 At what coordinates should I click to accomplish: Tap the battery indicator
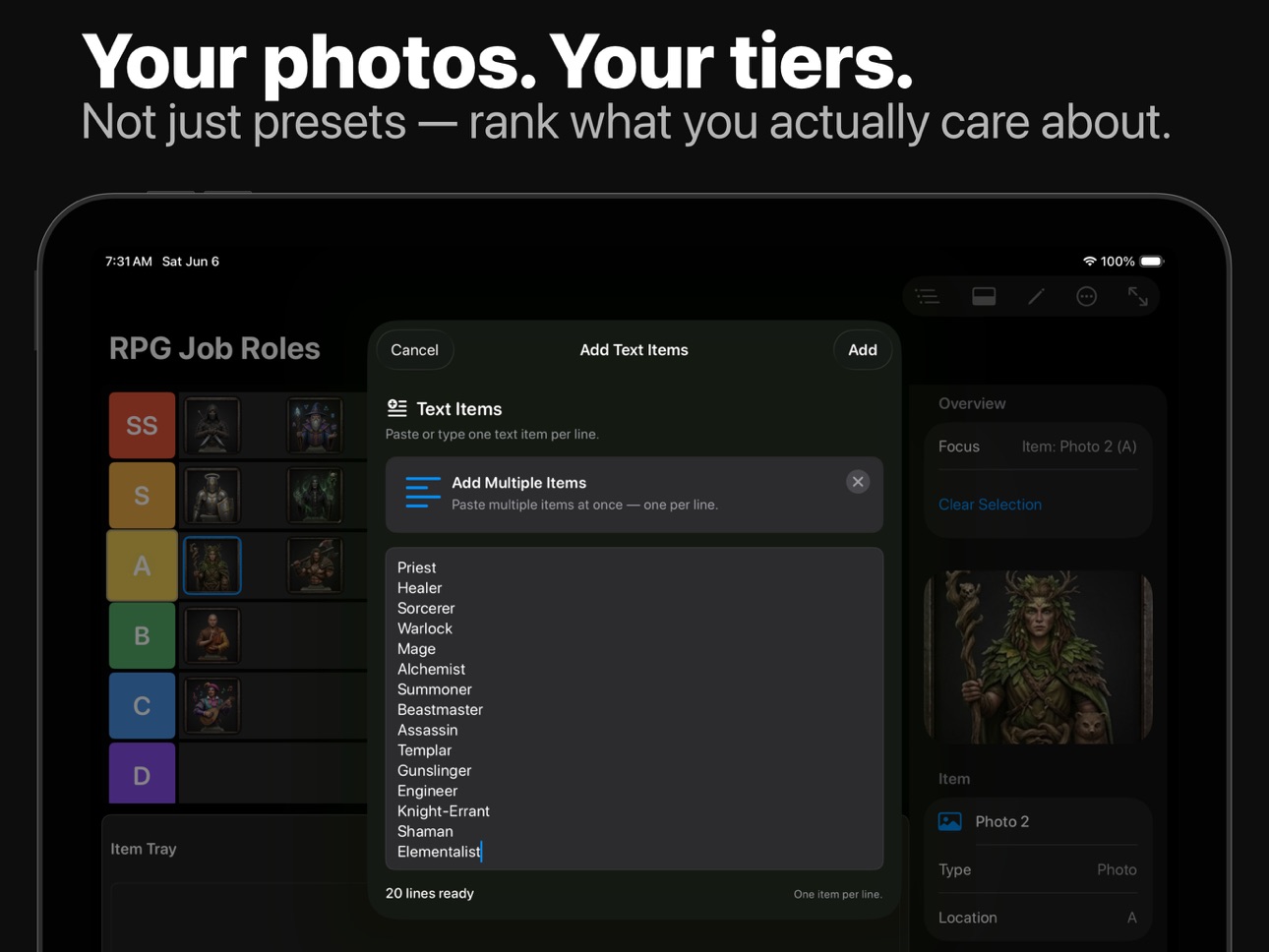coord(1152,262)
